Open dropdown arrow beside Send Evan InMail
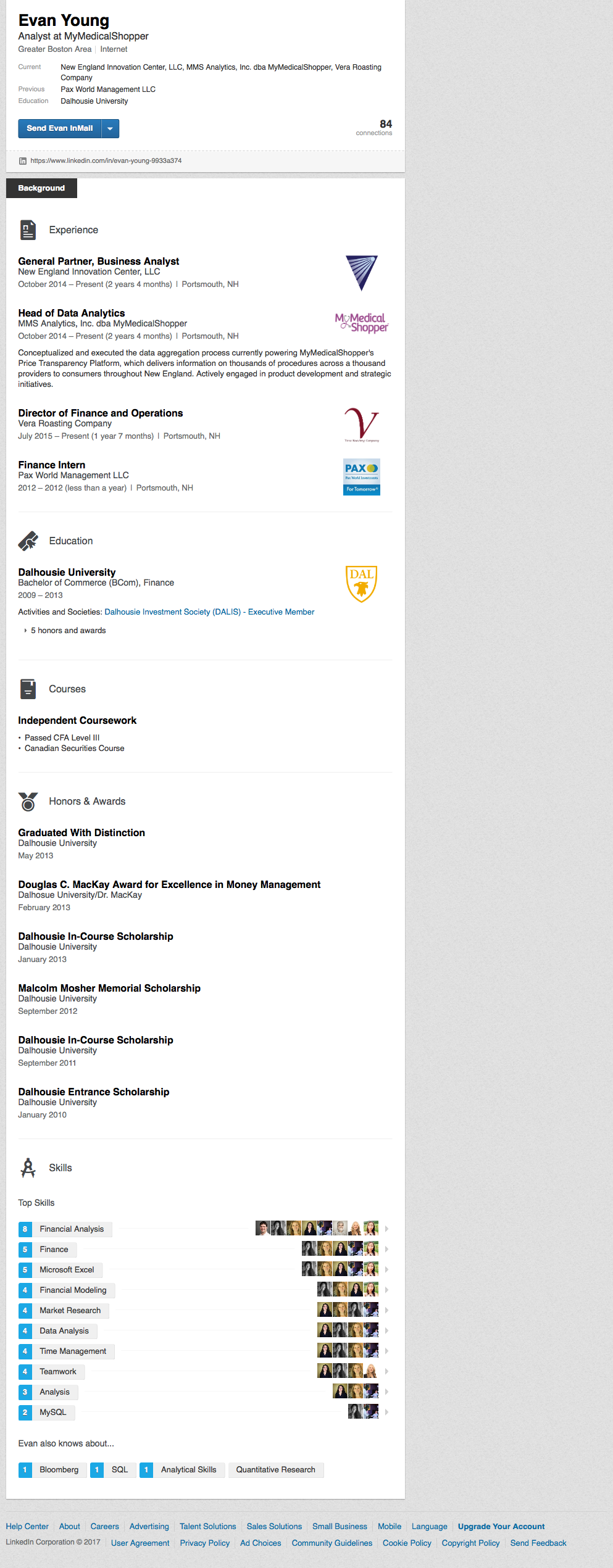Viewport: 613px width, 1568px height. [x=110, y=128]
